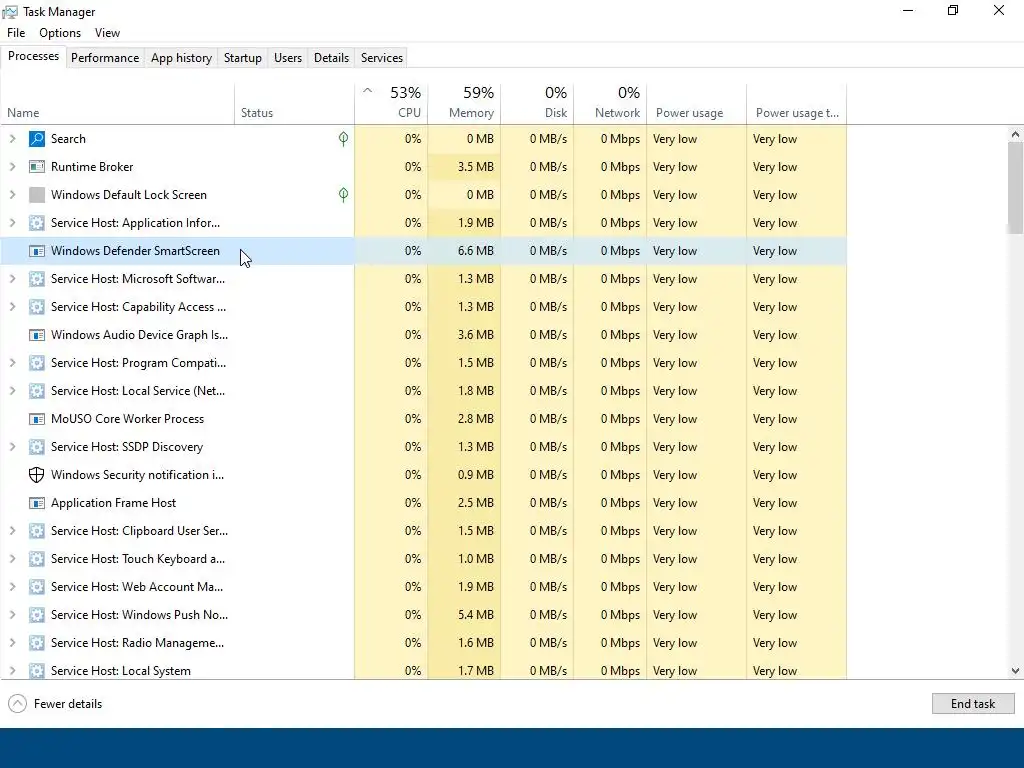Click the Windows Security notification shield icon

tap(37, 475)
